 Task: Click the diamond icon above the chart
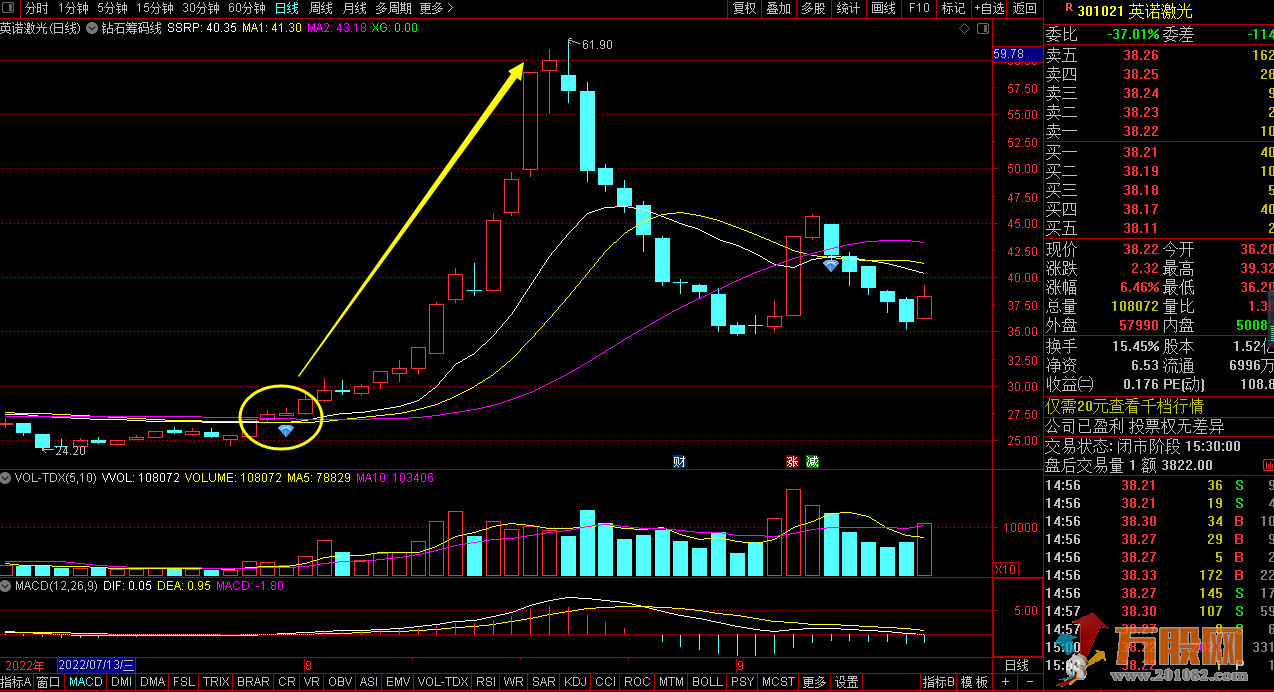[963, 28]
